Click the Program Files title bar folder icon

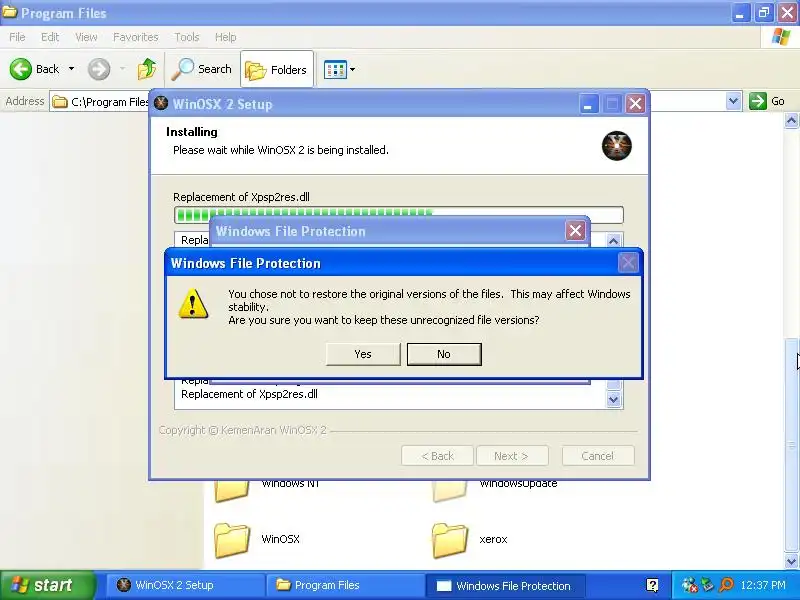(9, 11)
